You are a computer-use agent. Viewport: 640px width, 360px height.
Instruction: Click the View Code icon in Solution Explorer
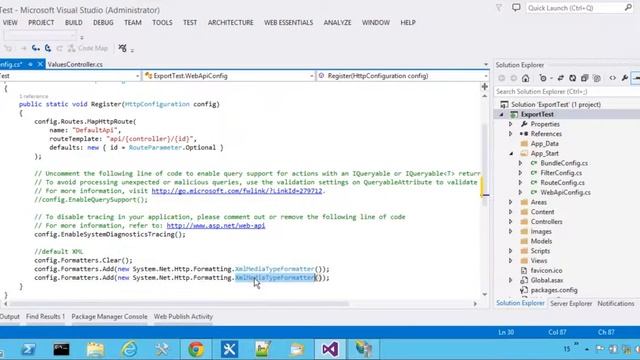pyautogui.click(x=613, y=78)
